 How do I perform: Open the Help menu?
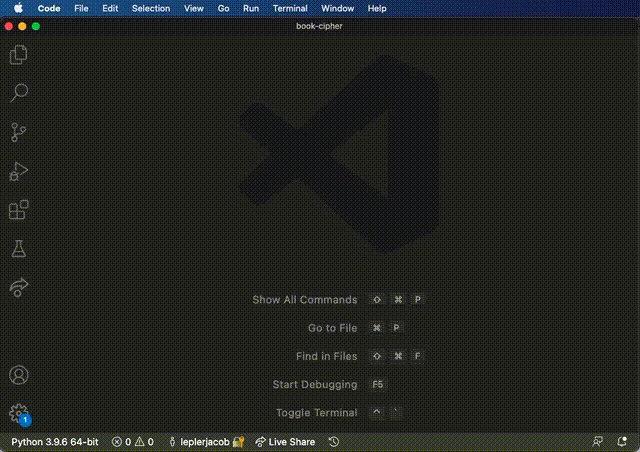pos(377,9)
